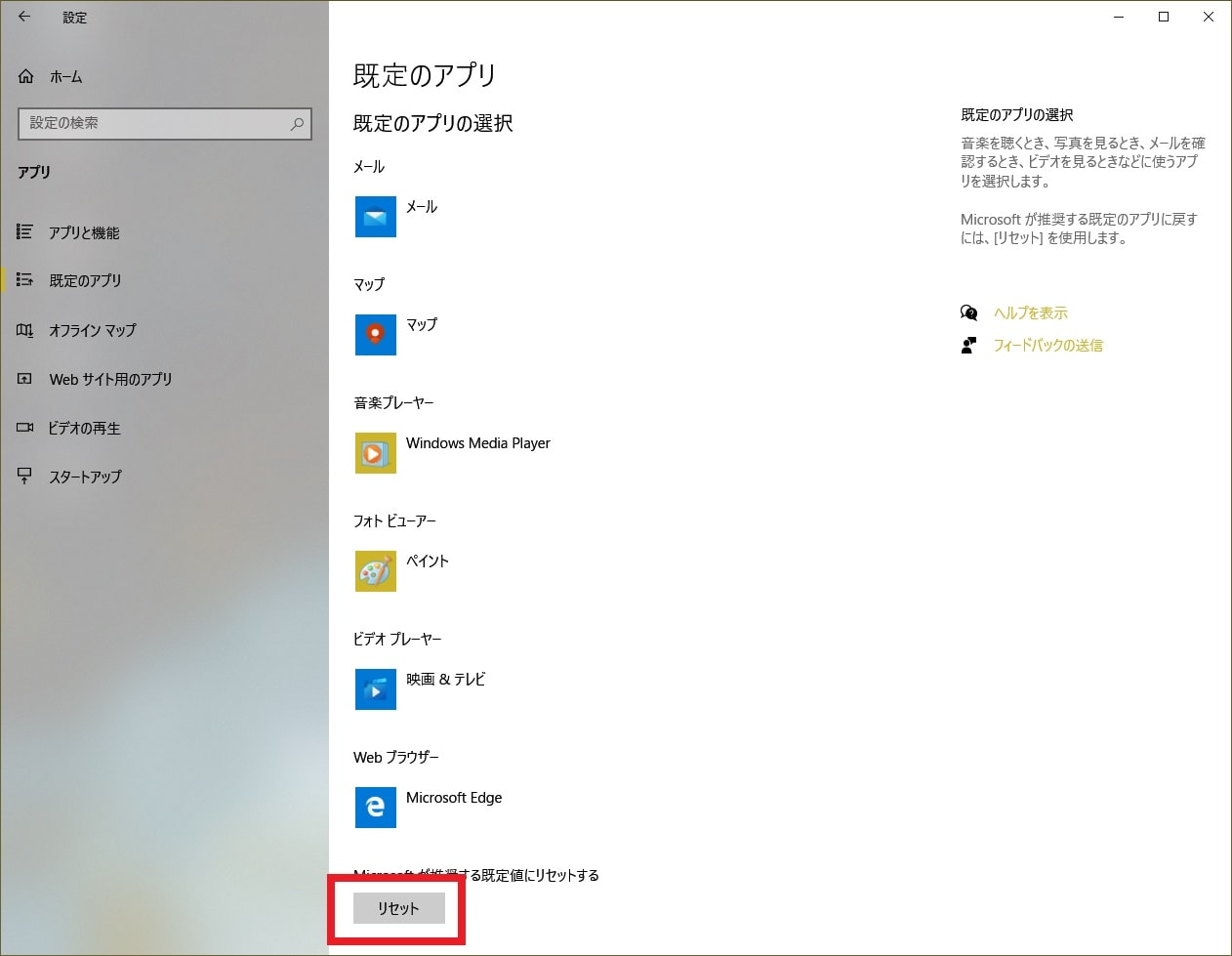Open the ヘルプを表示 link

pyautogui.click(x=1030, y=313)
